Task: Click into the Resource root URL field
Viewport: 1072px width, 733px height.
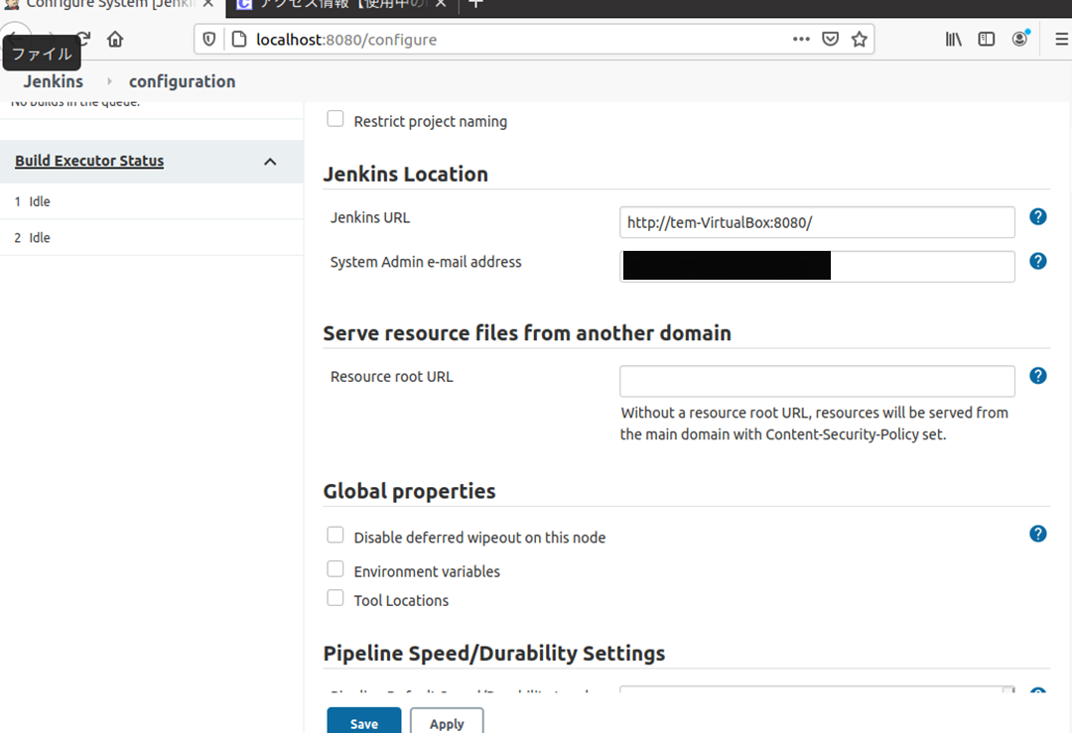Action: pyautogui.click(x=817, y=381)
